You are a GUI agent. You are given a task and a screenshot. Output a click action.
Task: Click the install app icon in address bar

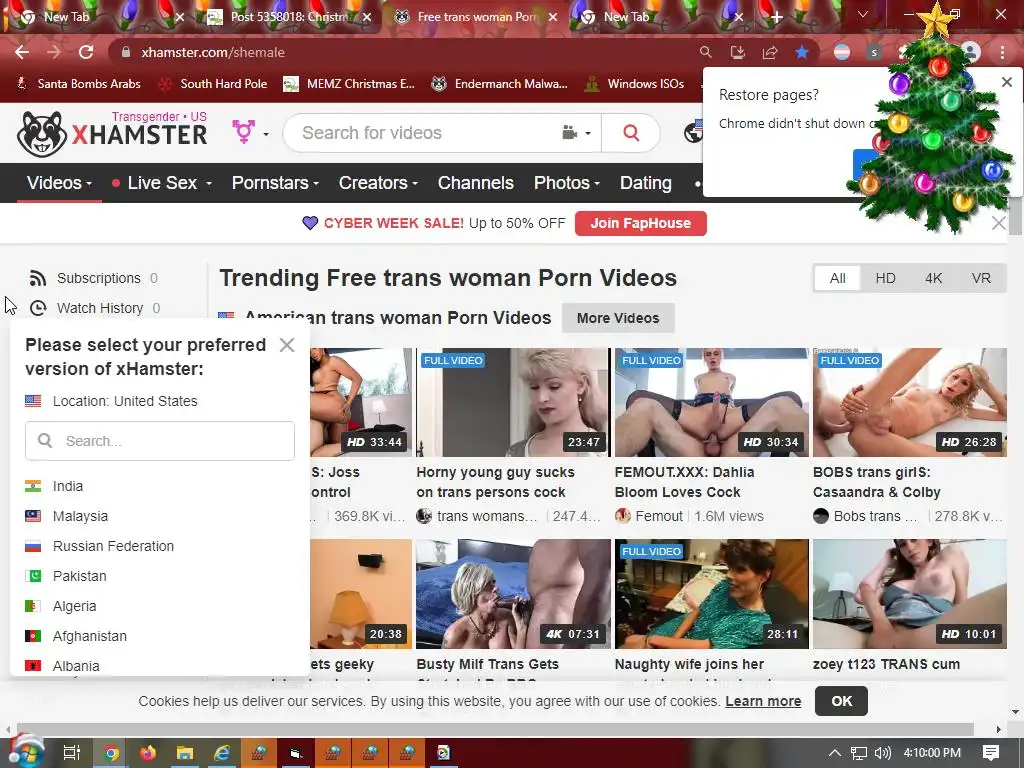pyautogui.click(x=737, y=52)
